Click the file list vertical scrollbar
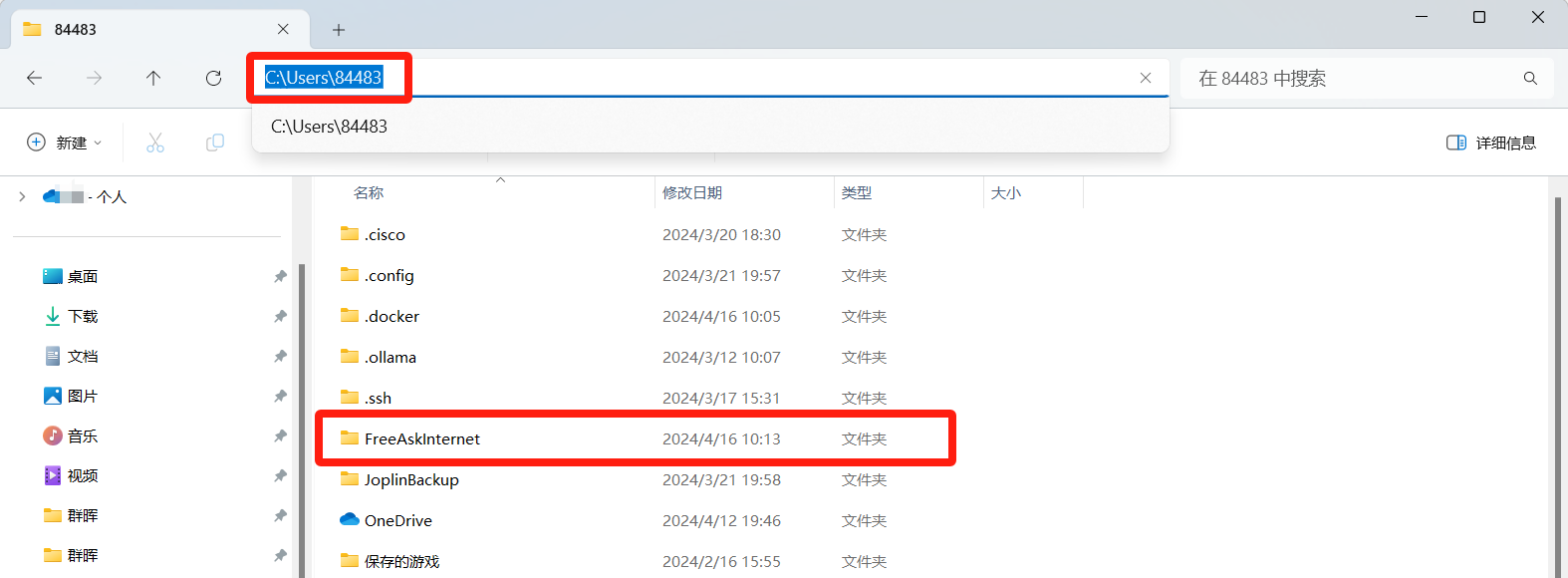 [1558, 379]
